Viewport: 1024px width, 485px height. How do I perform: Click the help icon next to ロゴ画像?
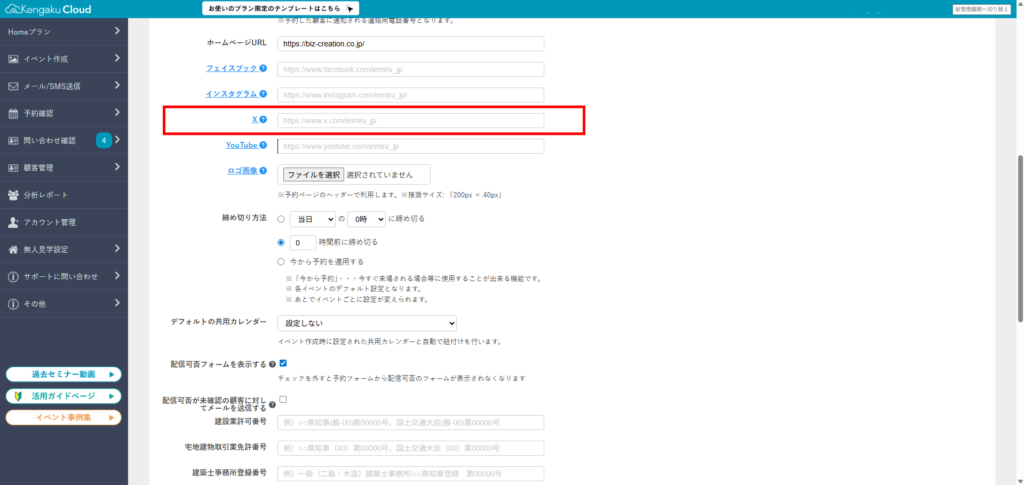click(263, 171)
